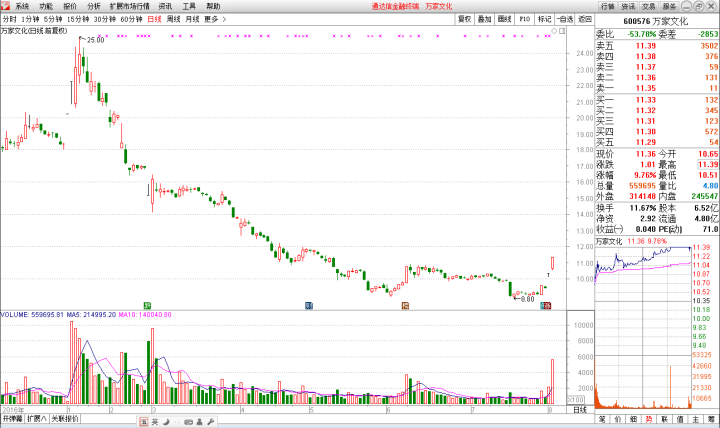This screenshot has width=720, height=428.
Task: Click the 开弹幕 bottom tab
Action: [12, 418]
